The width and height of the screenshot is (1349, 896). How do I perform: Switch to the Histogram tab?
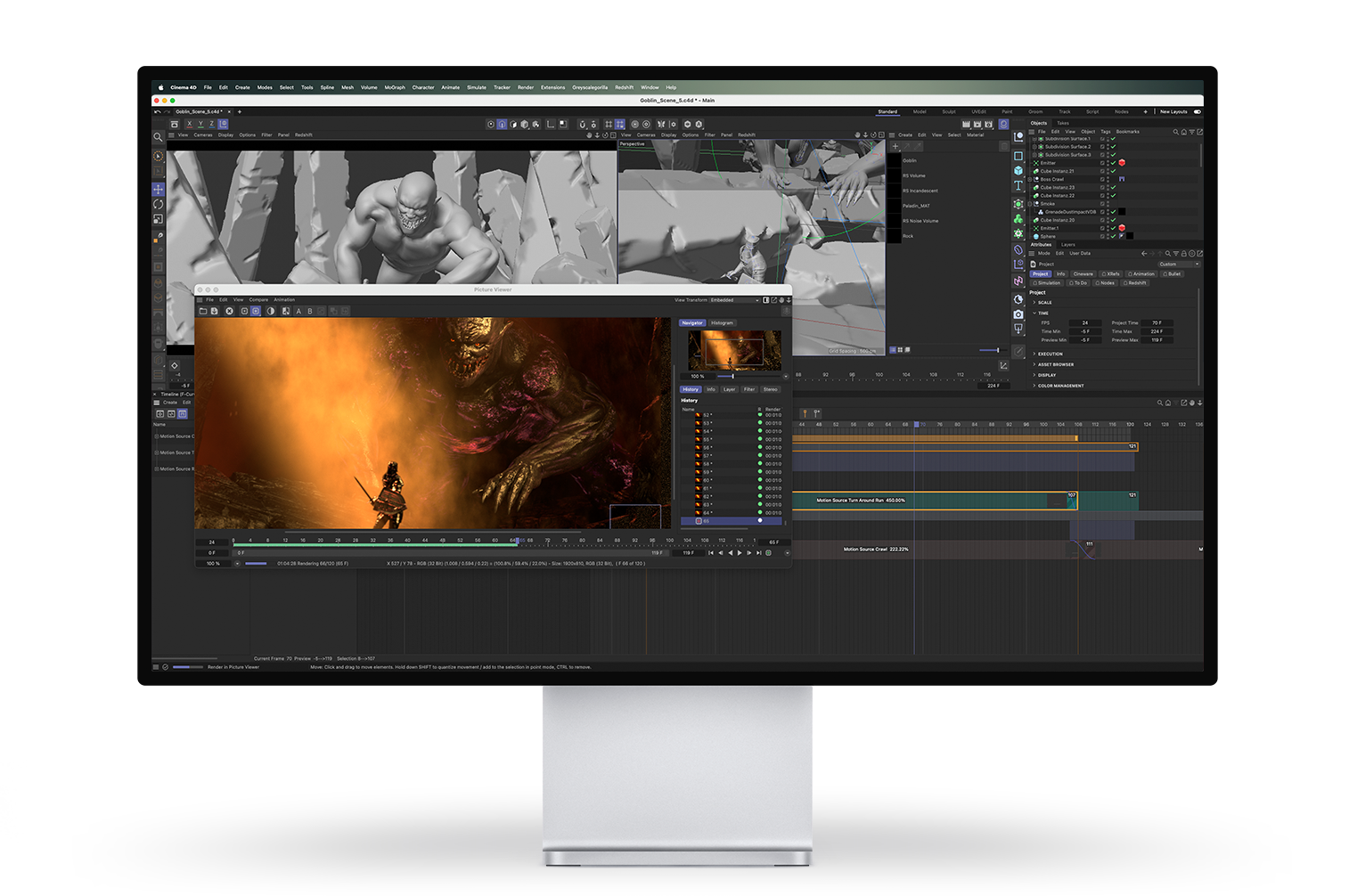(x=722, y=323)
